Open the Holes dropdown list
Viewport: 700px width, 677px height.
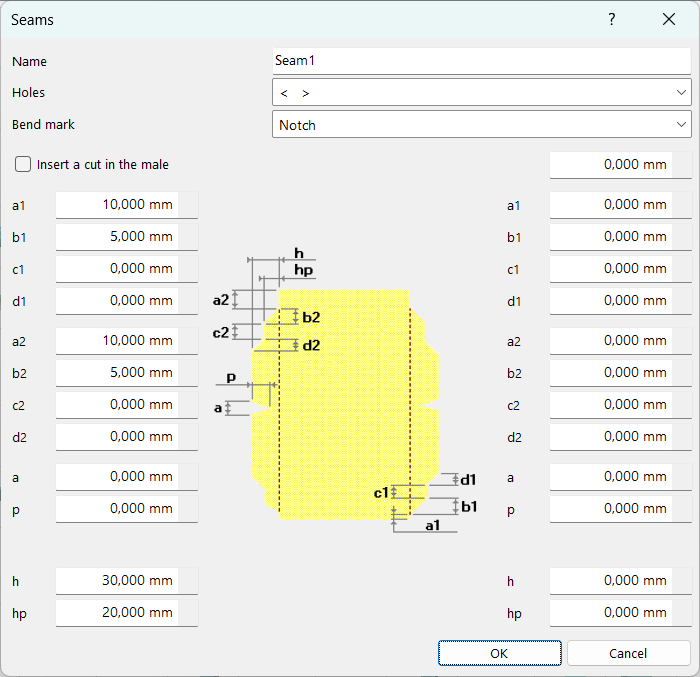(481, 93)
